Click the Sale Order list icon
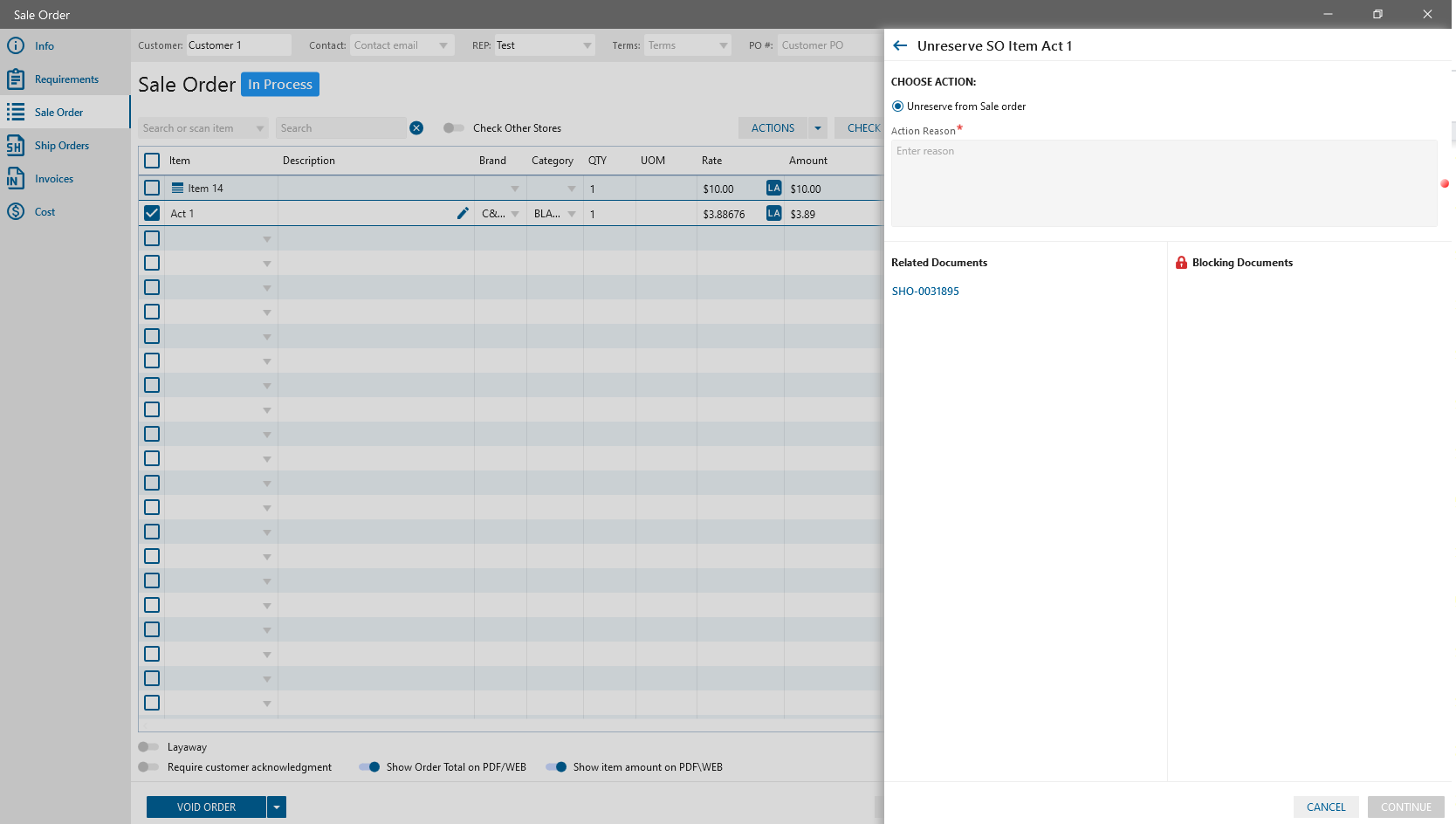 pyautogui.click(x=16, y=112)
